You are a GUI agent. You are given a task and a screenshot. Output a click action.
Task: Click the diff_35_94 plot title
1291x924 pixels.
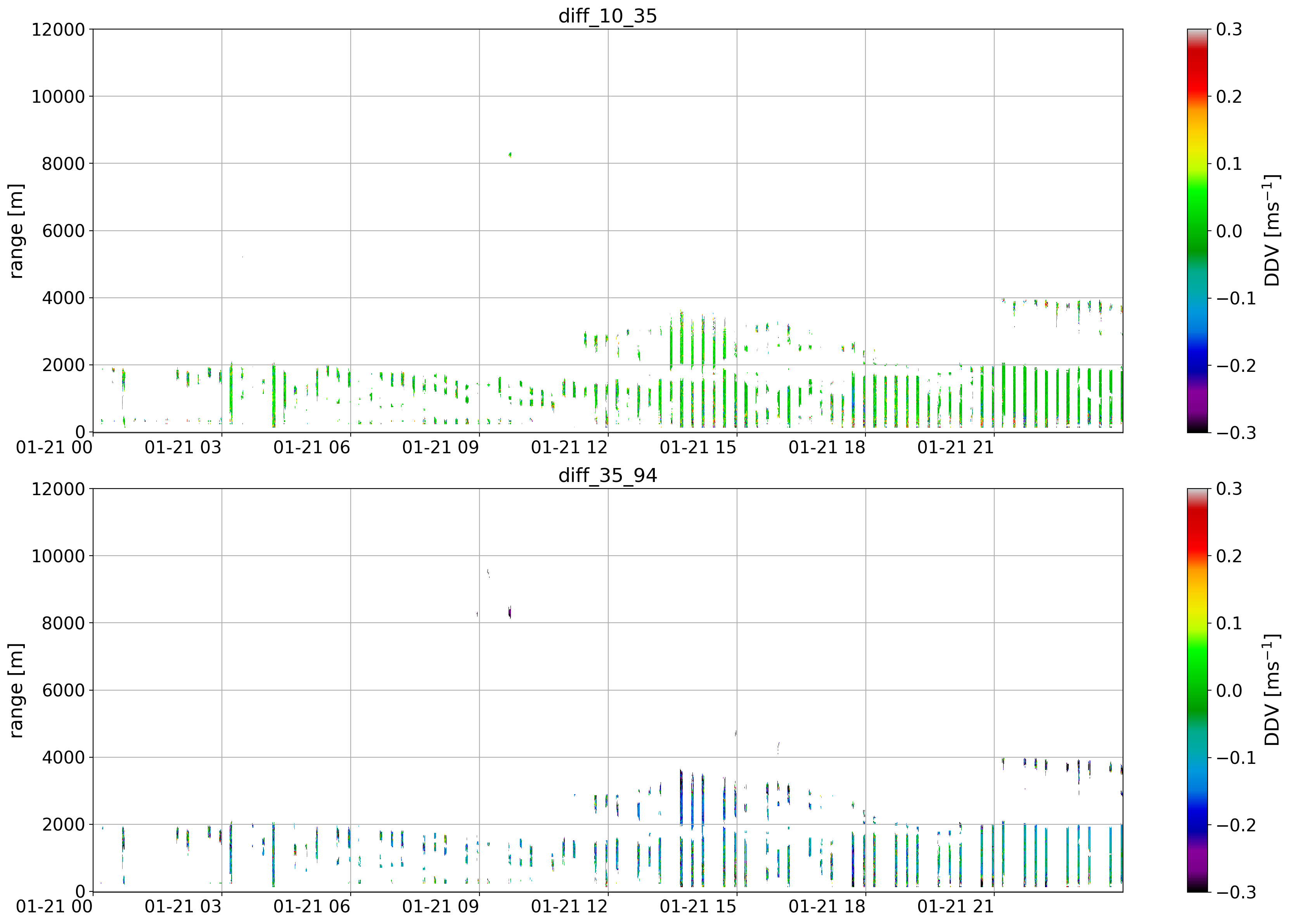pyautogui.click(x=607, y=476)
